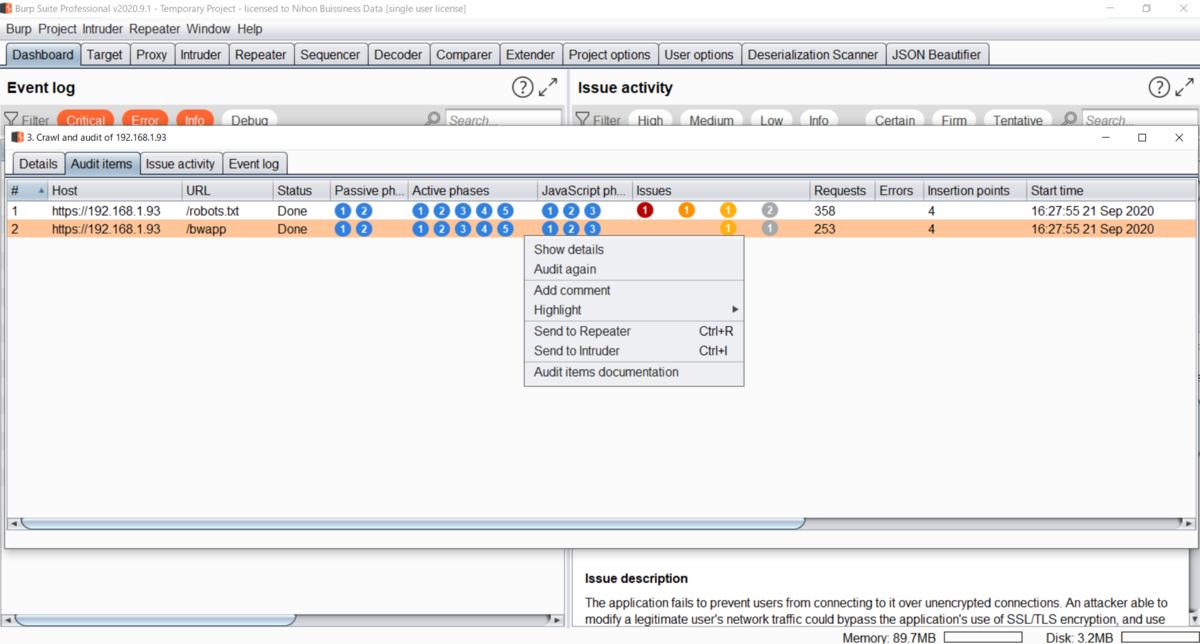This screenshot has height=644, width=1200.
Task: Toggle Certain confidence filter
Action: (895, 120)
